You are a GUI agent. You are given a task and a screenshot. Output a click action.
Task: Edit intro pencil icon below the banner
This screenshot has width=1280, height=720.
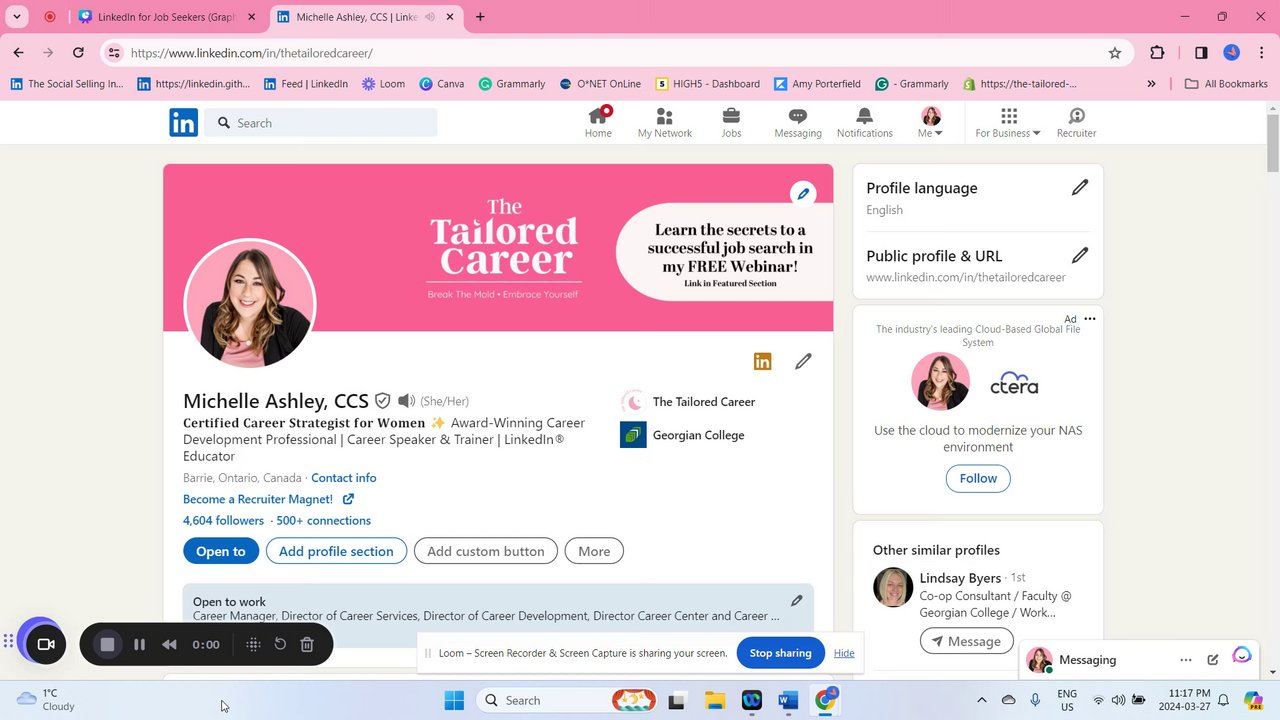tap(803, 362)
